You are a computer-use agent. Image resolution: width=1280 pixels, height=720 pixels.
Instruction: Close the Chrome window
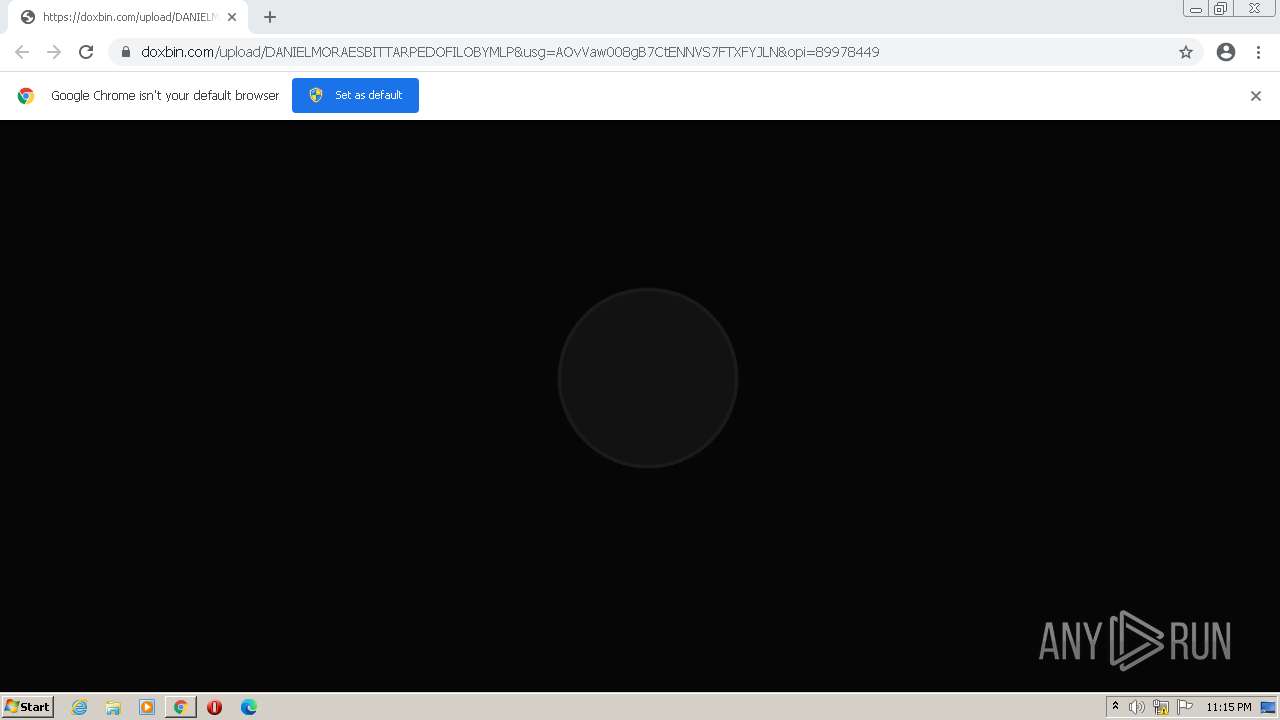coord(1254,9)
